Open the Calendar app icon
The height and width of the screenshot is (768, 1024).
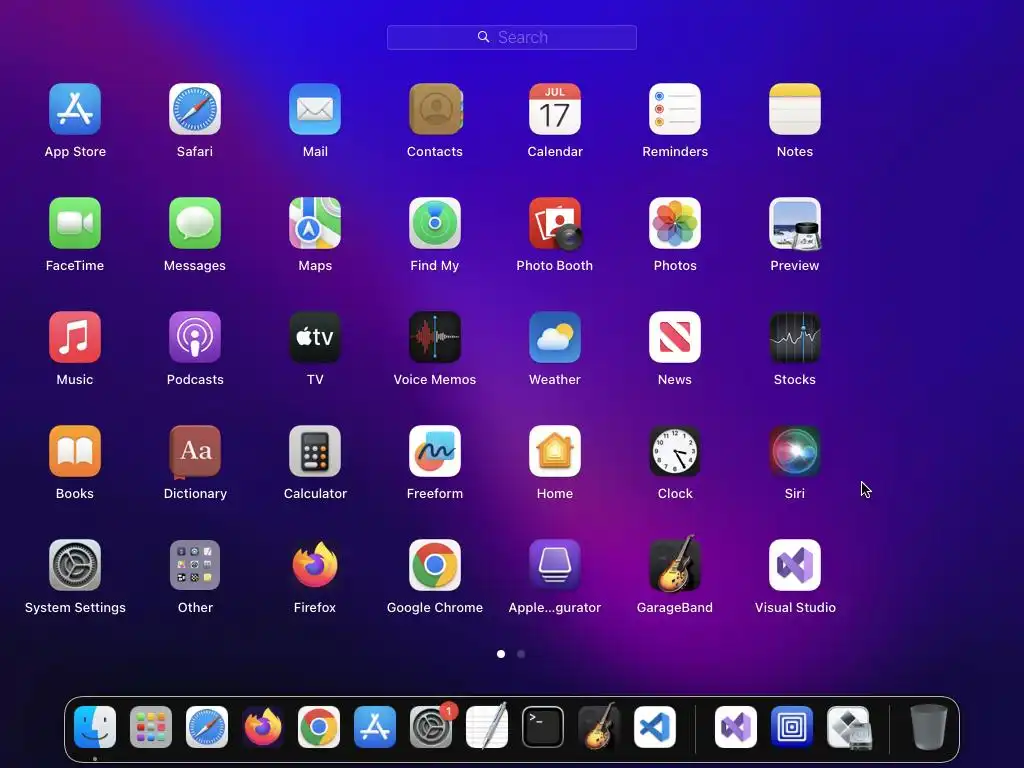(x=554, y=109)
